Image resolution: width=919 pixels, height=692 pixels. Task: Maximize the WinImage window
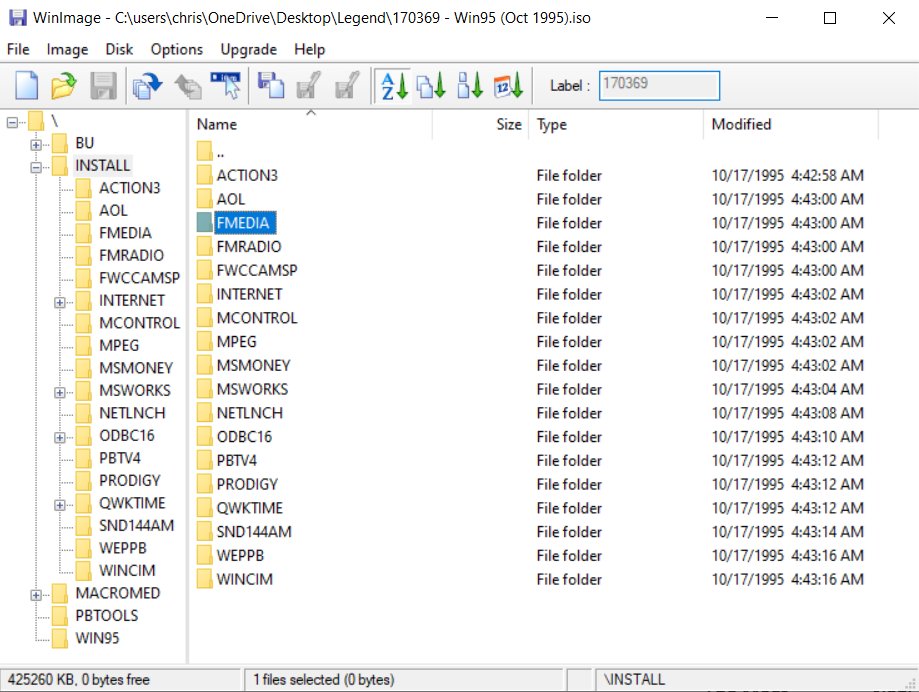830,18
